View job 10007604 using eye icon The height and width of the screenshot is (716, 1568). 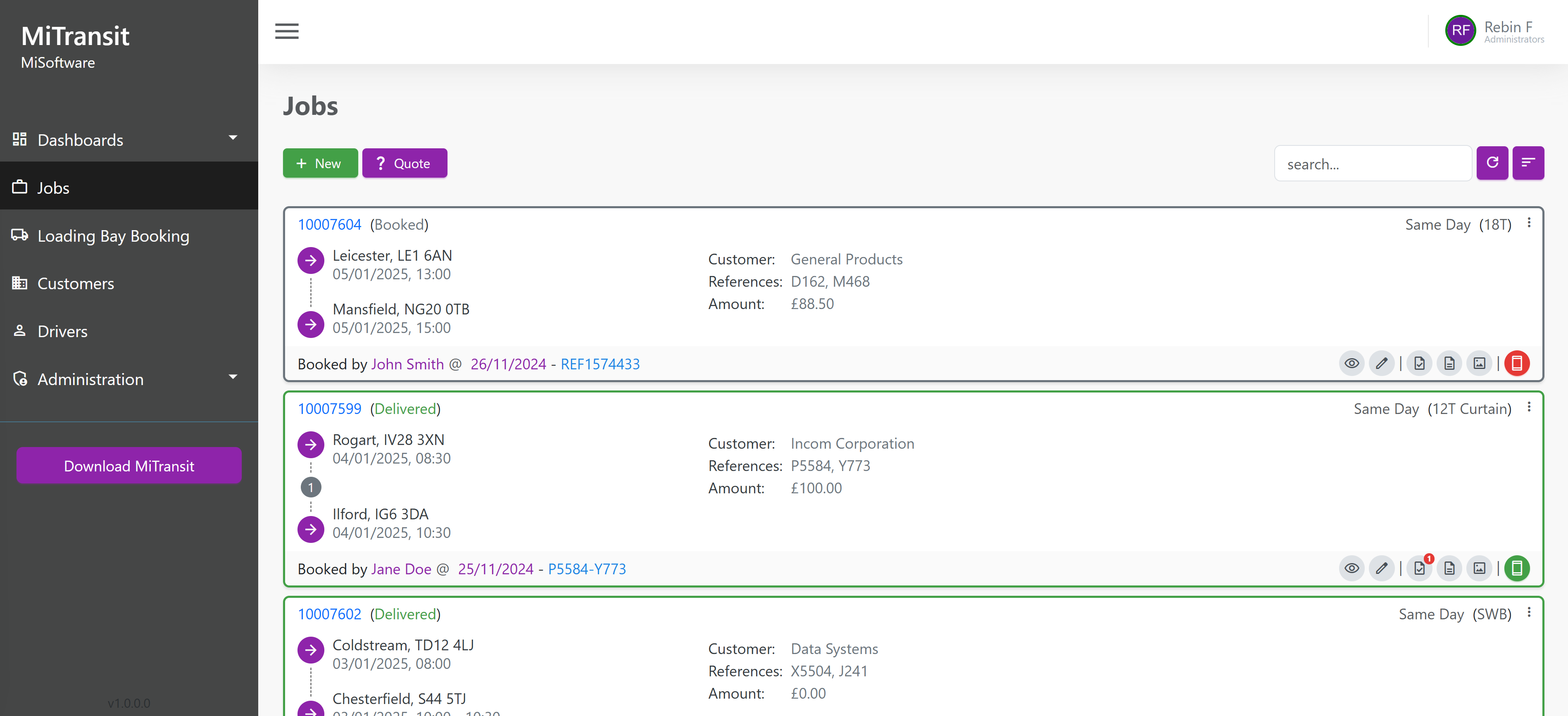[x=1351, y=364]
